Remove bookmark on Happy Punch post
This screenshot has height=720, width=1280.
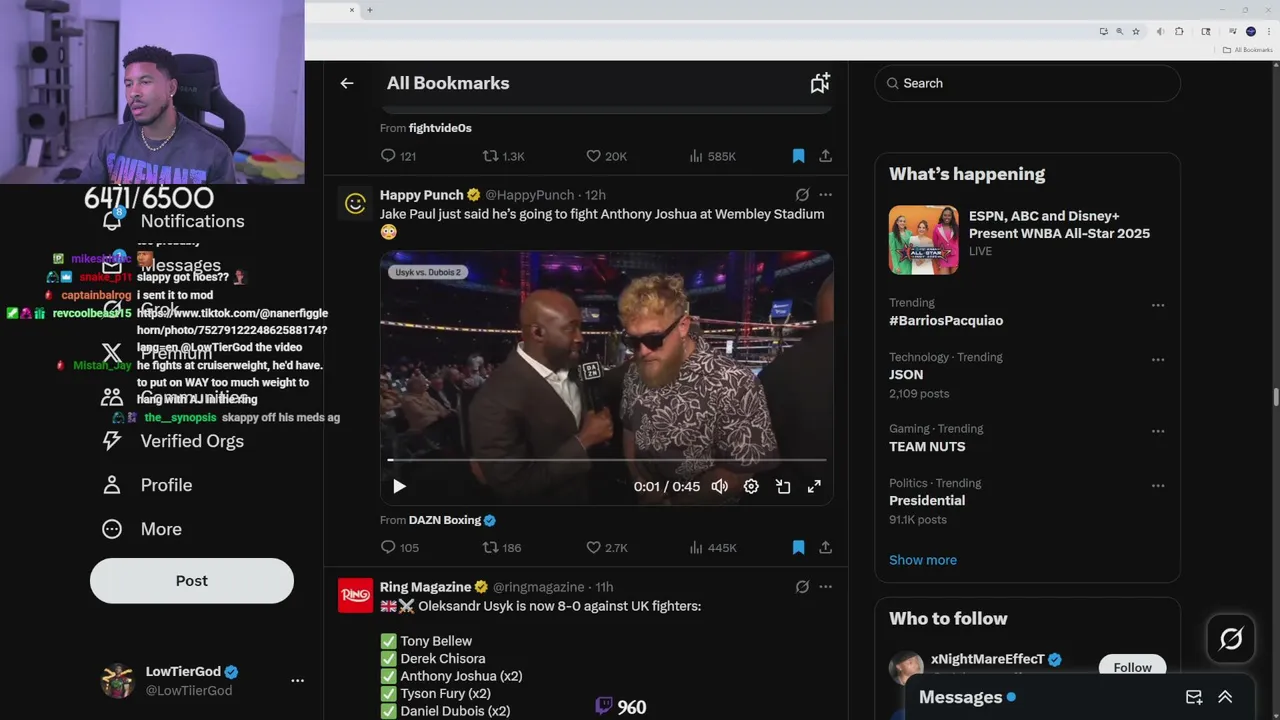[x=798, y=547]
